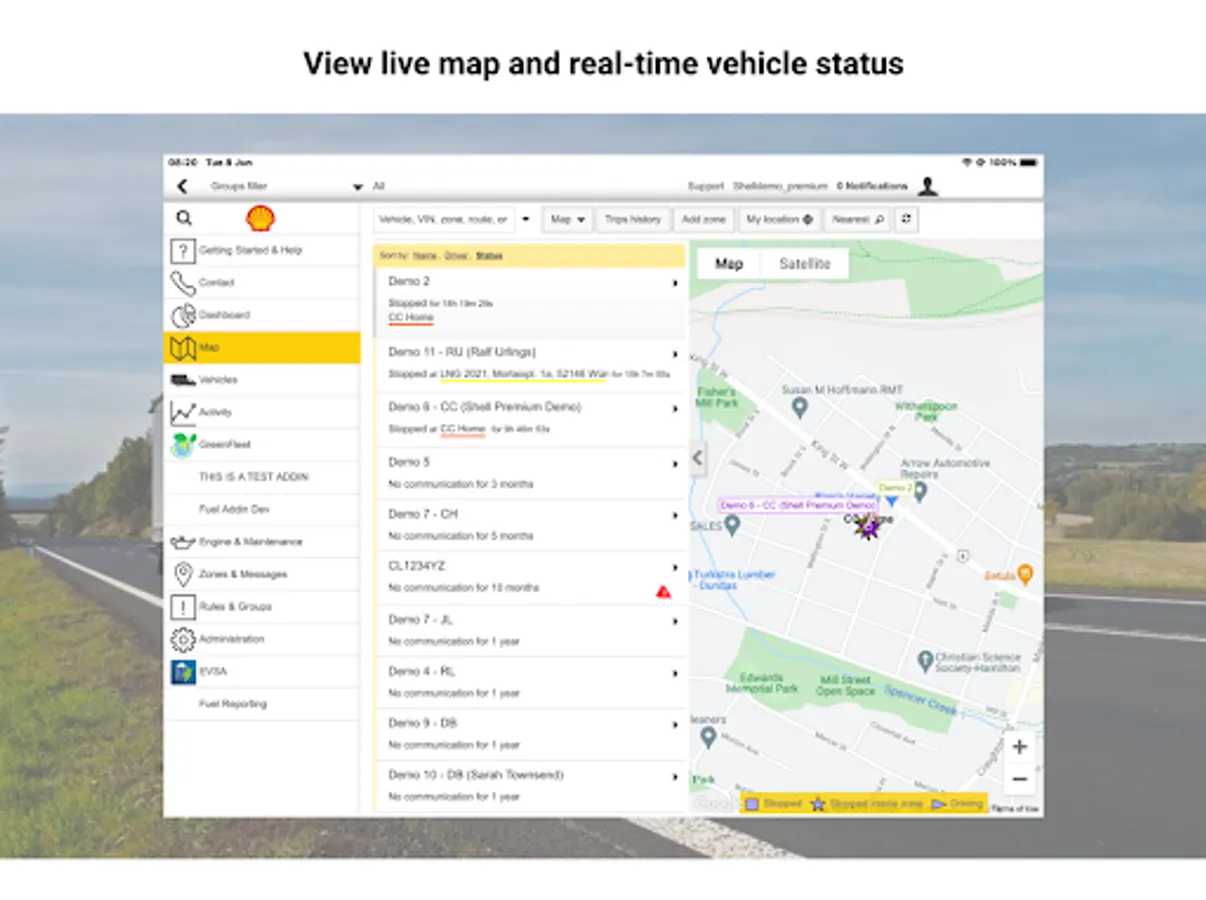Zoom in with the map plus button
Viewport: 1206px width, 900px height.
click(x=1019, y=747)
